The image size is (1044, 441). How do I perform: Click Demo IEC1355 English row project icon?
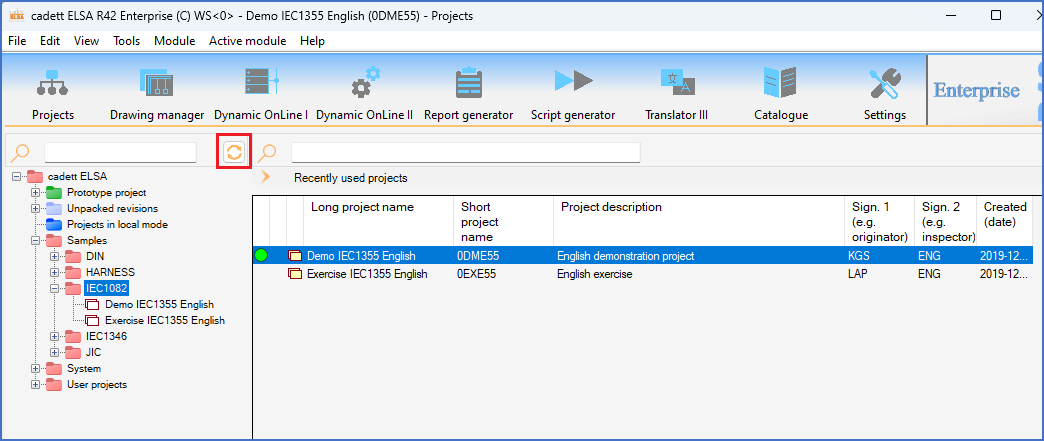click(294, 255)
